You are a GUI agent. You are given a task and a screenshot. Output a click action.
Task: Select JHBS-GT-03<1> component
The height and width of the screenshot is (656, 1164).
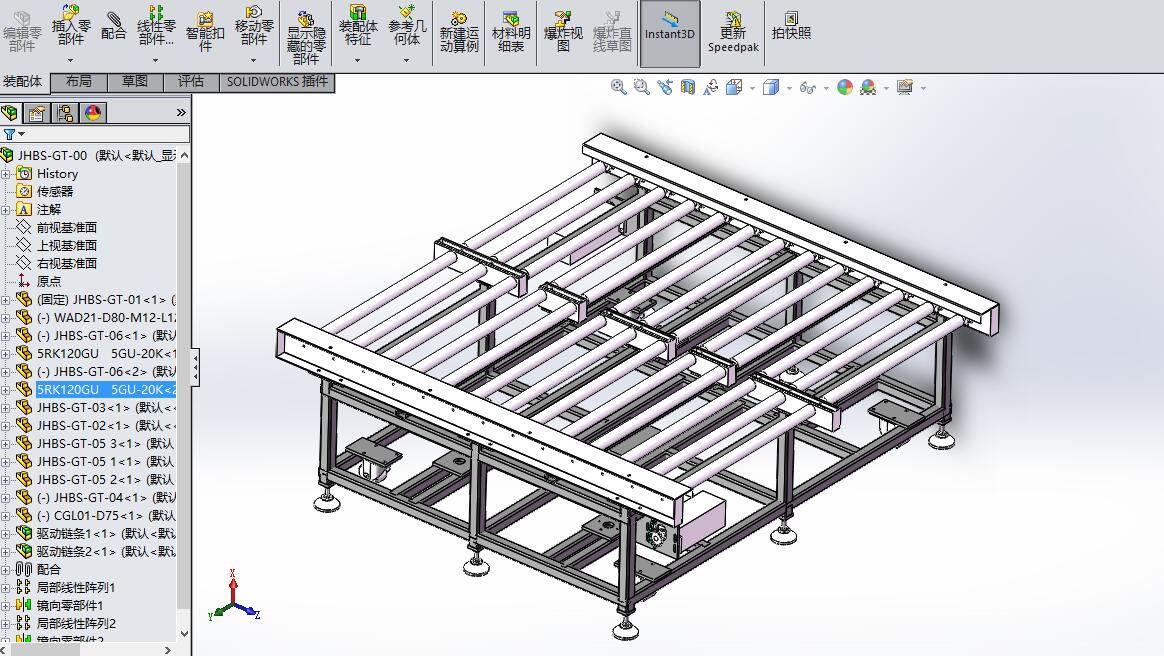click(x=106, y=407)
